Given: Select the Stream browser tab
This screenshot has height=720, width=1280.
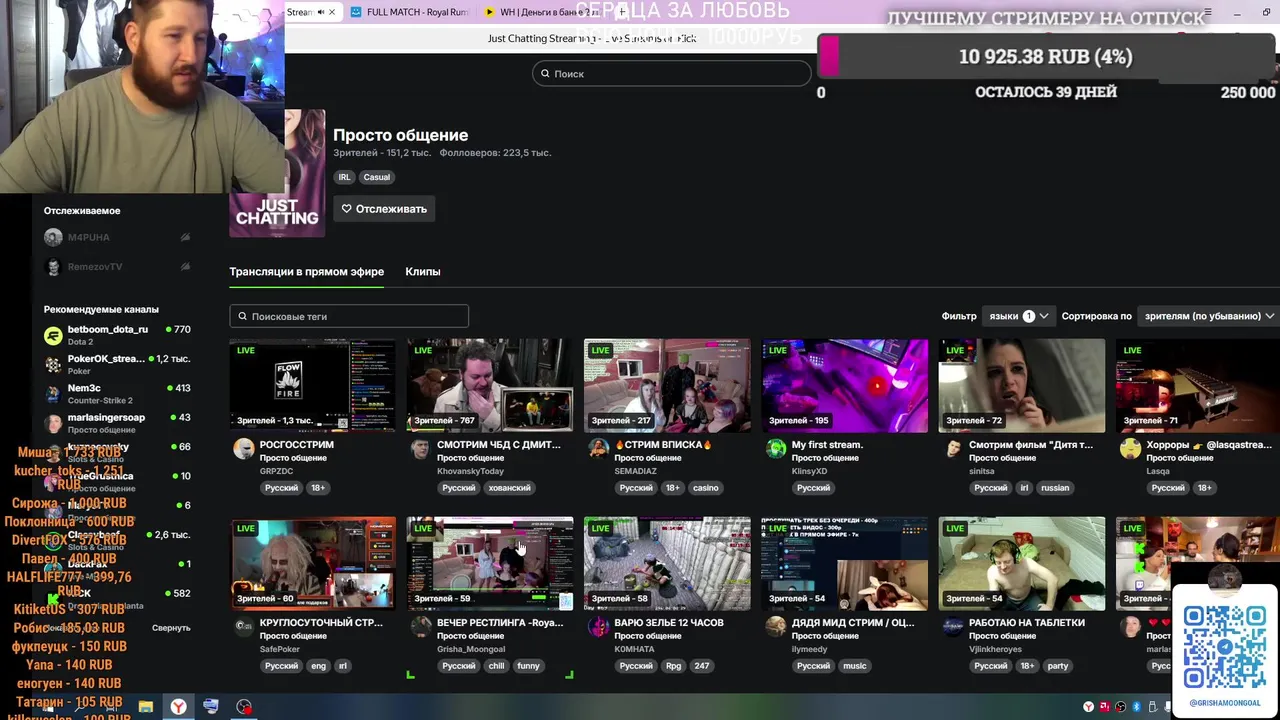Looking at the screenshot, I should tap(314, 12).
